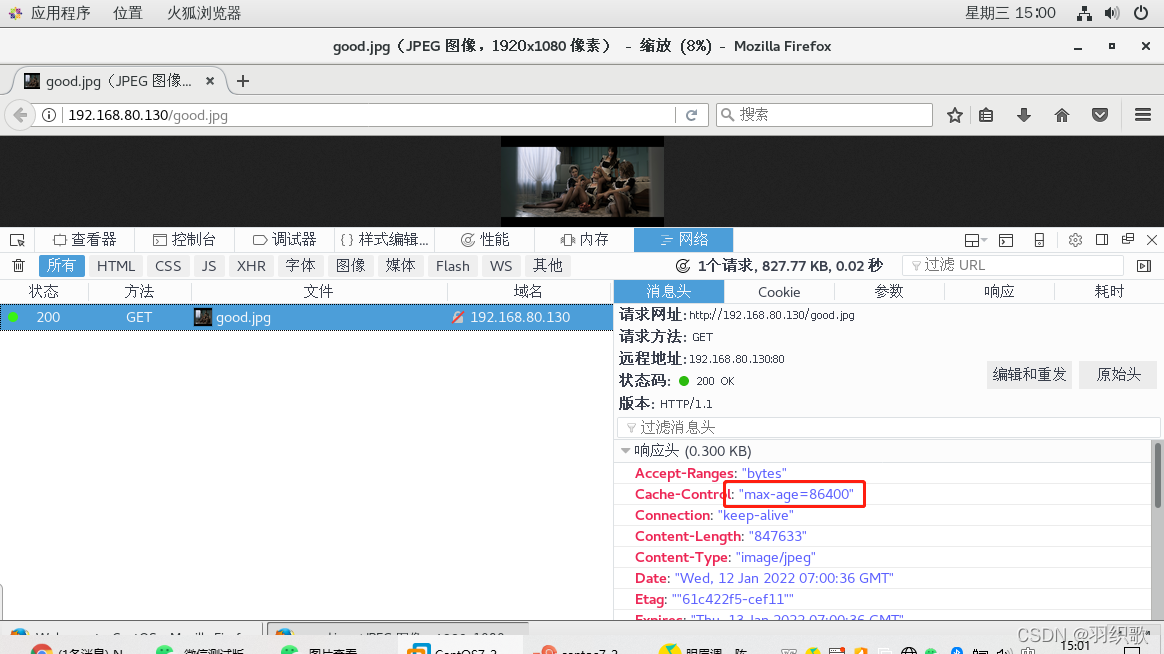Open the Cookie detail tab
Screen dimensions: 1164x654
coord(779,292)
